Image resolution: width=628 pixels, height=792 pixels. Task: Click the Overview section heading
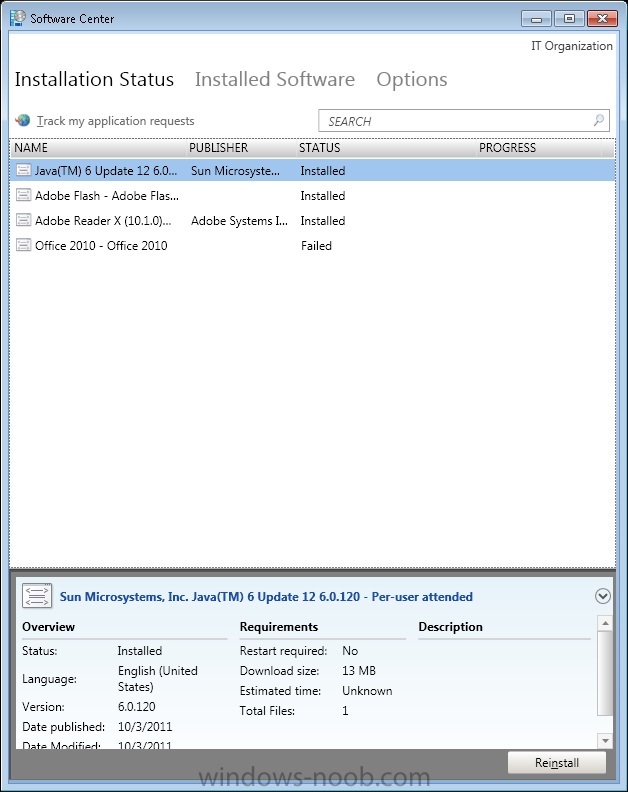[x=49, y=627]
